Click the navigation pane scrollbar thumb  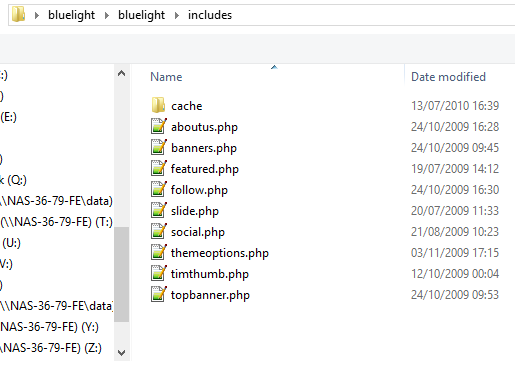coord(122,274)
